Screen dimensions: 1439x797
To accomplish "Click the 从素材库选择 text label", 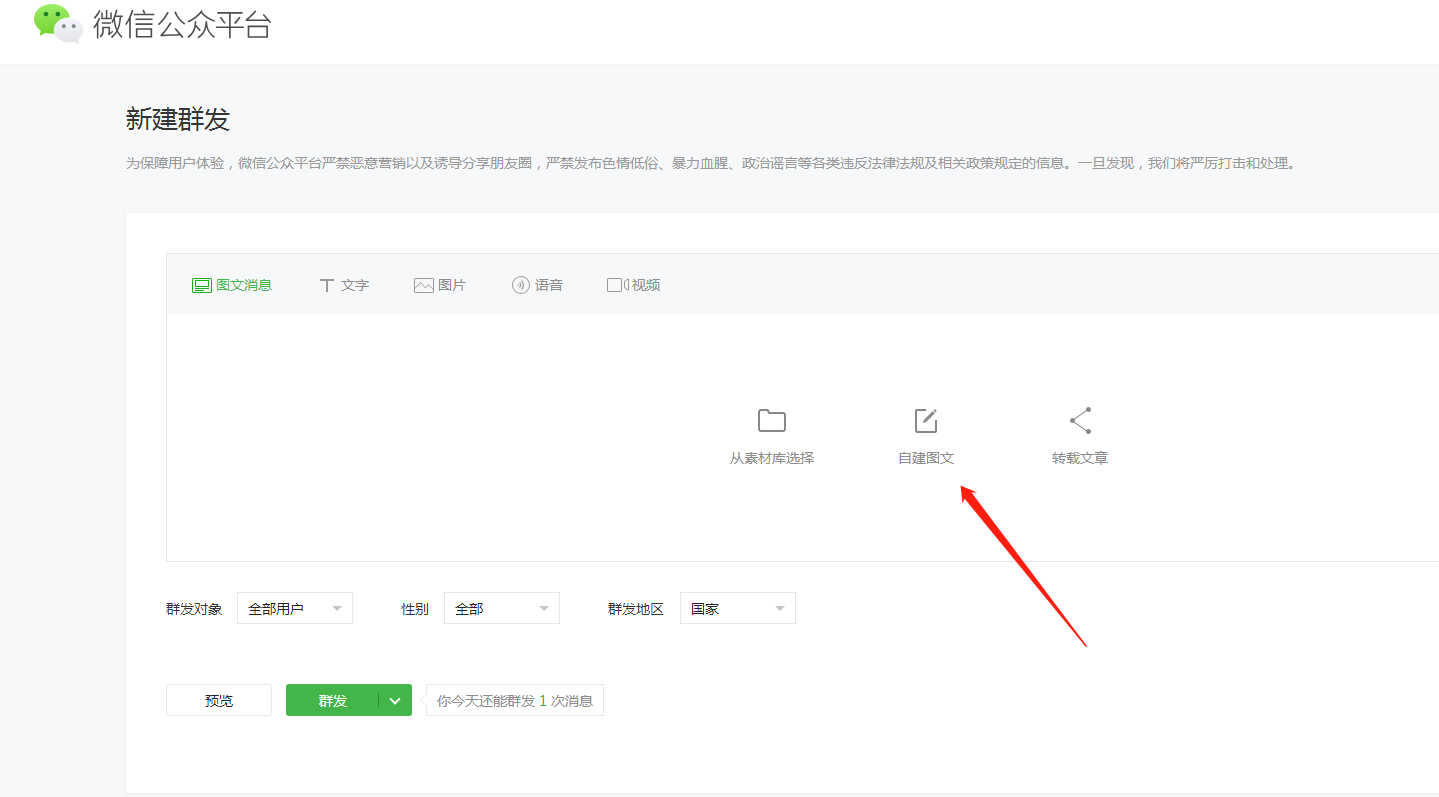I will [x=771, y=458].
